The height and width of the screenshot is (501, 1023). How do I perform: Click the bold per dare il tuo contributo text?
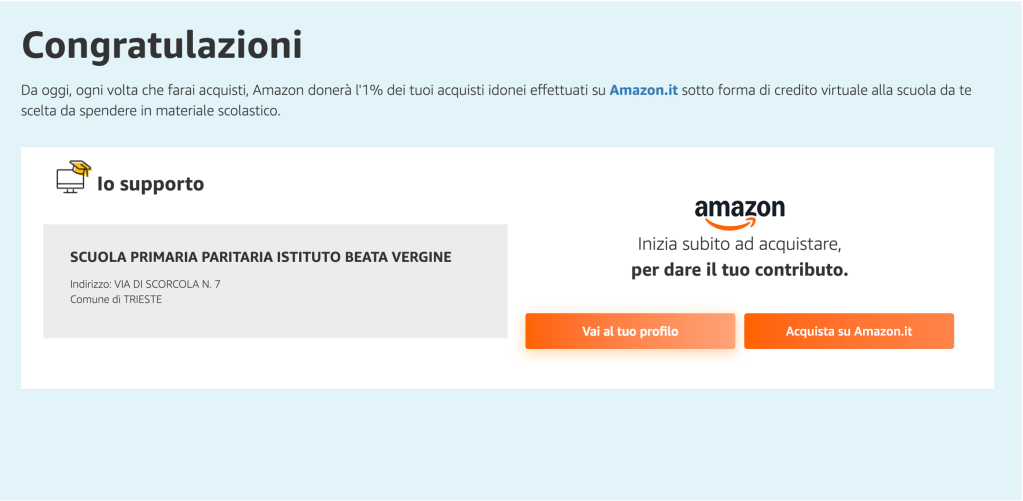[x=739, y=270]
